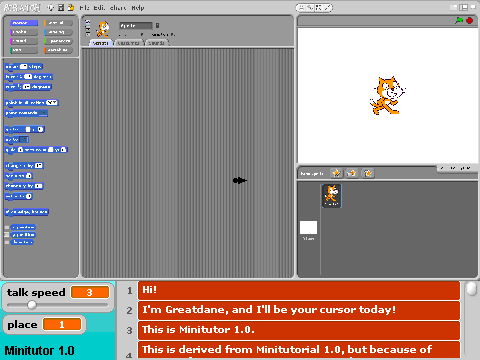Image resolution: width=480 pixels, height=360 pixels.
Task: Toggle the y position reporter checkbox
Action: [x=7, y=235]
